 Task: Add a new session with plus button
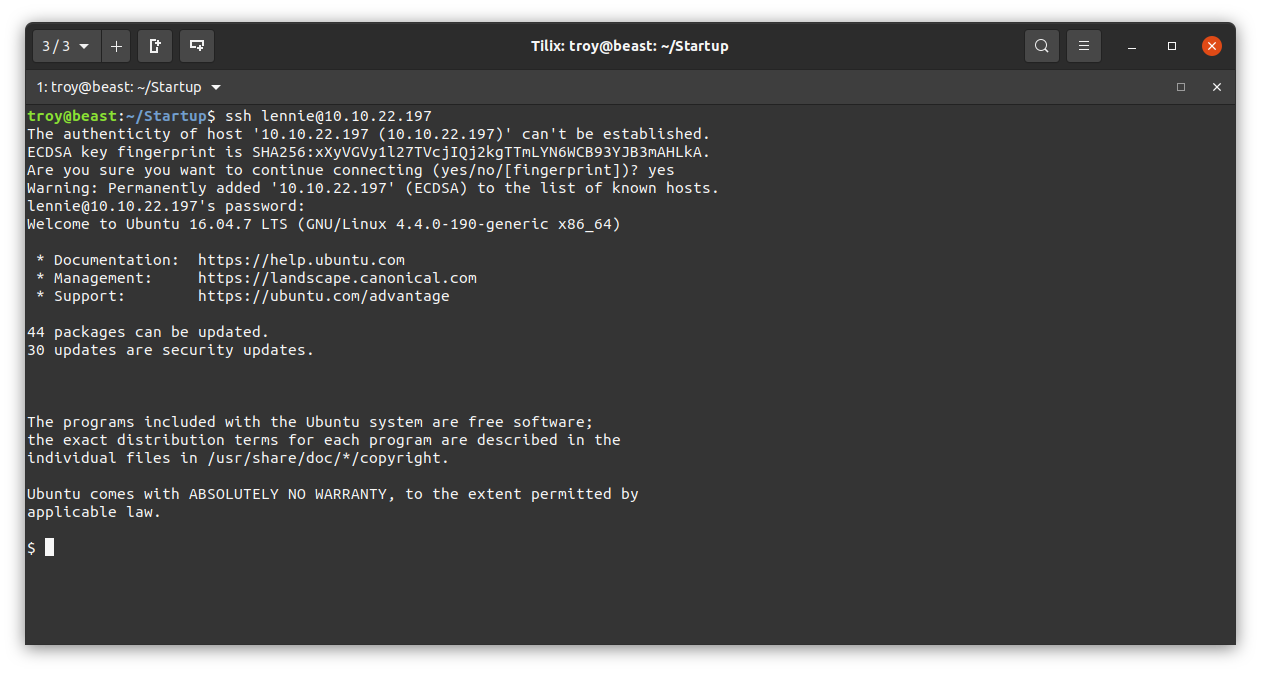pos(116,46)
